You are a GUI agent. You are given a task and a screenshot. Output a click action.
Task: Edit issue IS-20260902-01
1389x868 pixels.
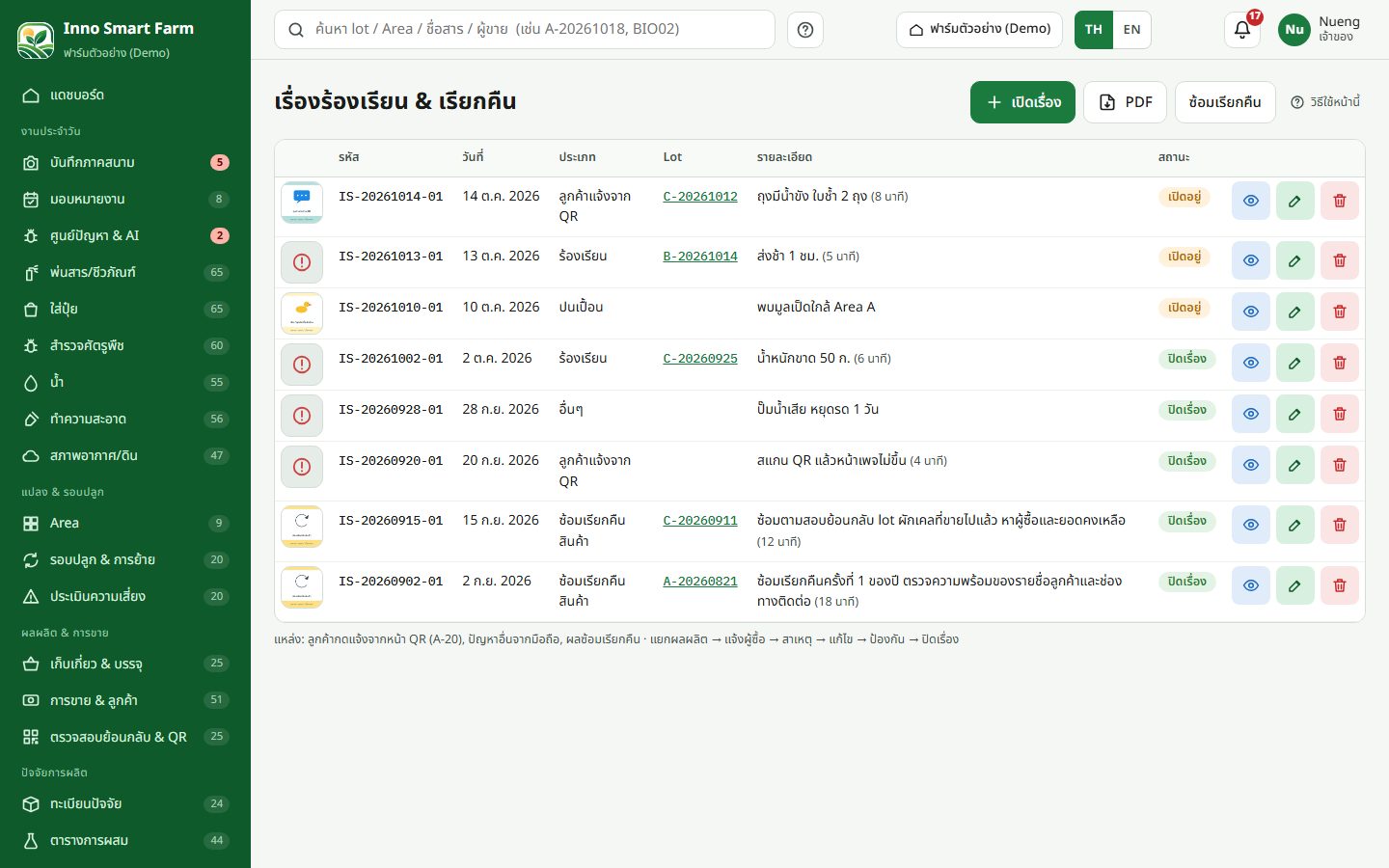tap(1294, 585)
